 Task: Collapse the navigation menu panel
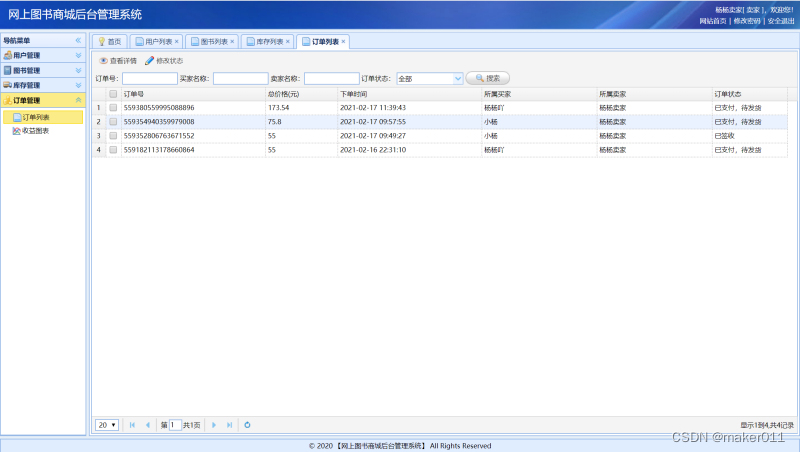[x=78, y=40]
